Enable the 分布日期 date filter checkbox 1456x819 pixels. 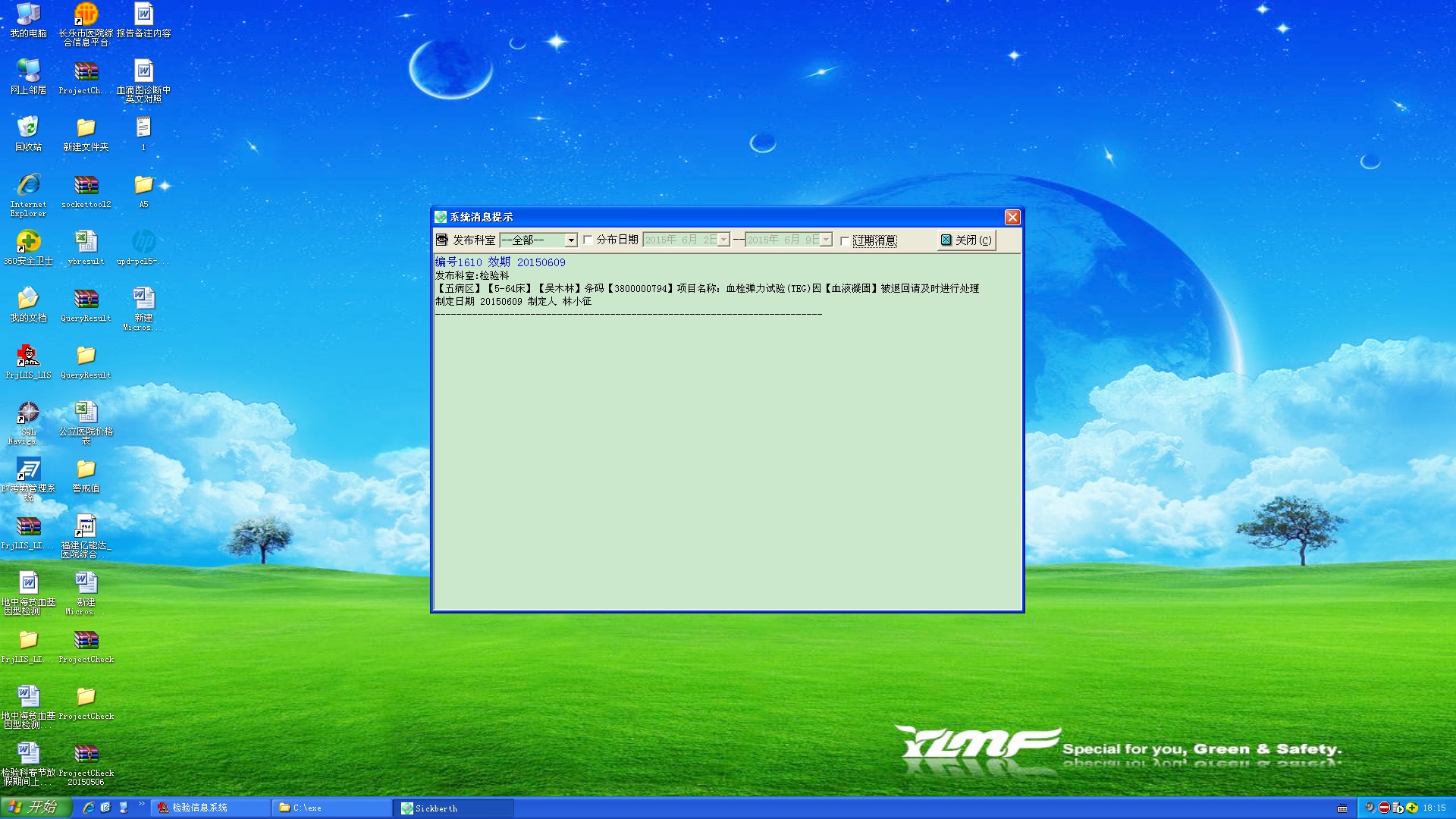pyautogui.click(x=588, y=240)
